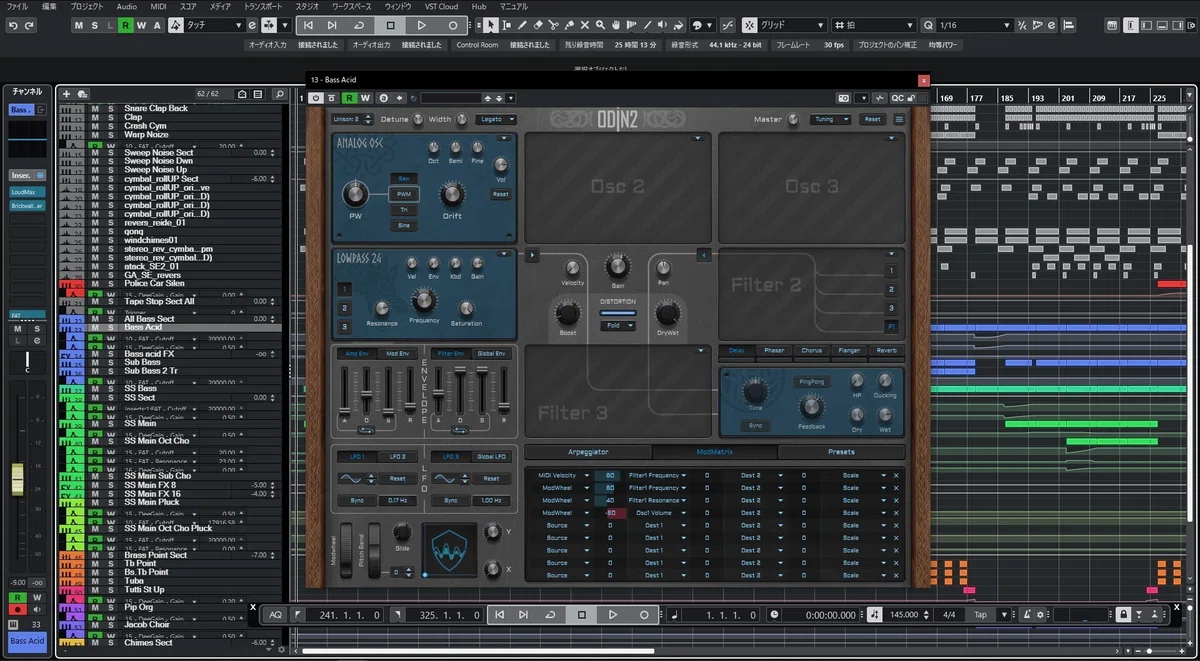Activate plugin power button in Odin2 header
This screenshot has width=1200, height=661.
[x=315, y=98]
